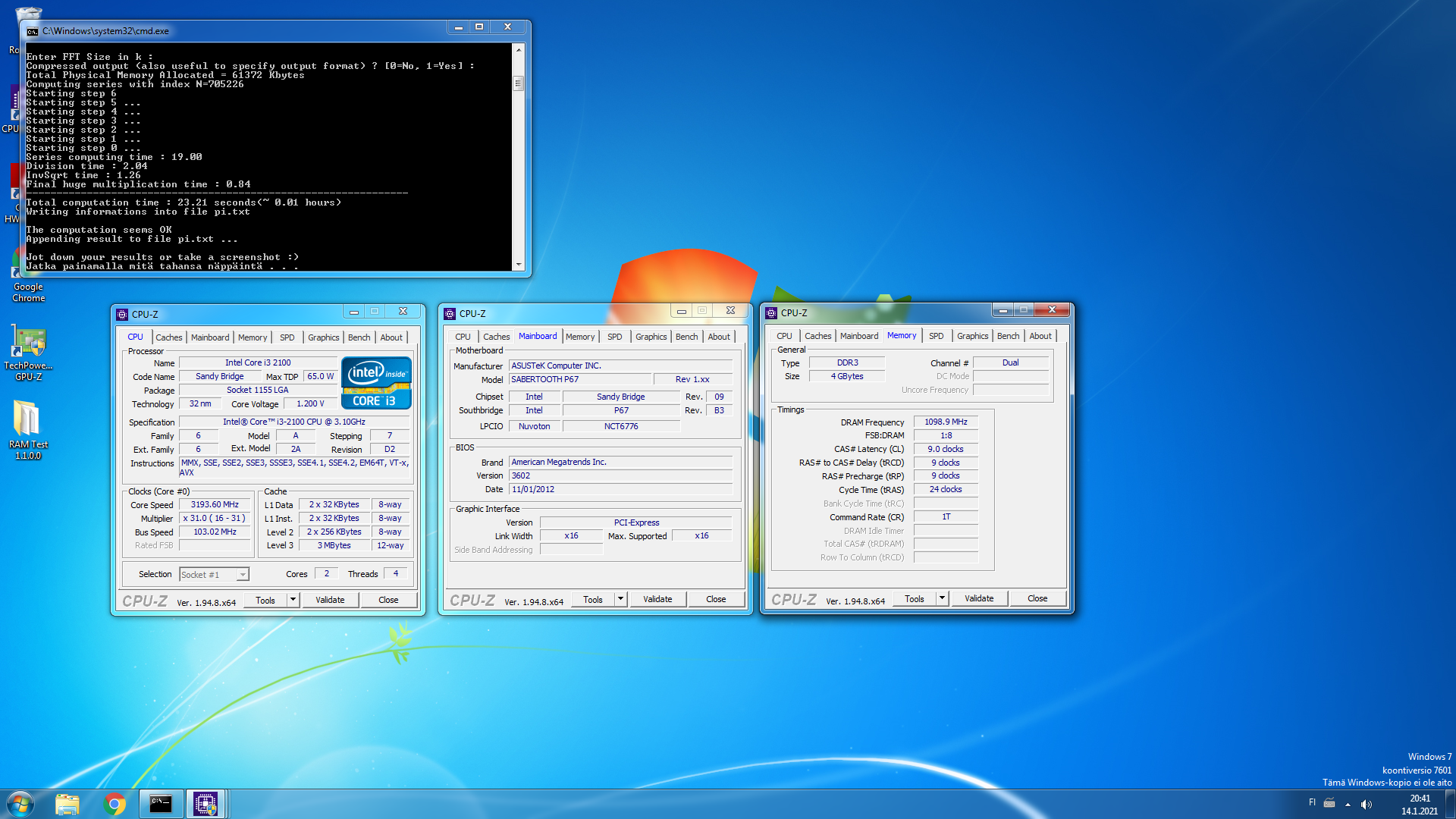Click cmd.exe title bar icon

pos(33,31)
